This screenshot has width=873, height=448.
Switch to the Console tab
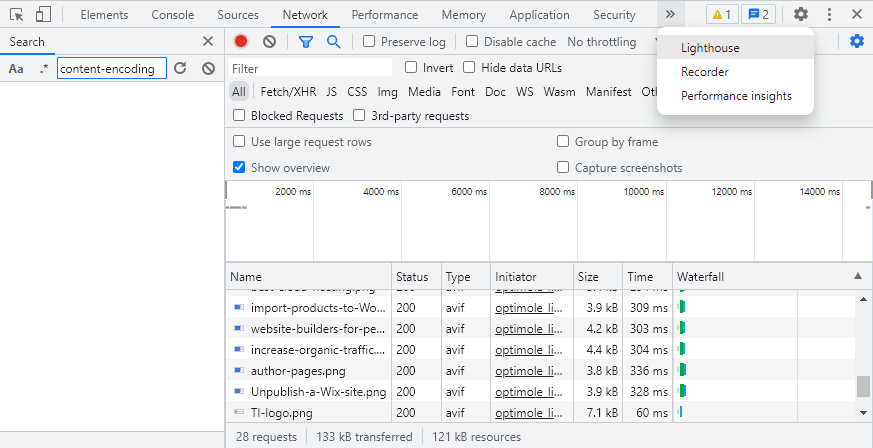point(173,15)
